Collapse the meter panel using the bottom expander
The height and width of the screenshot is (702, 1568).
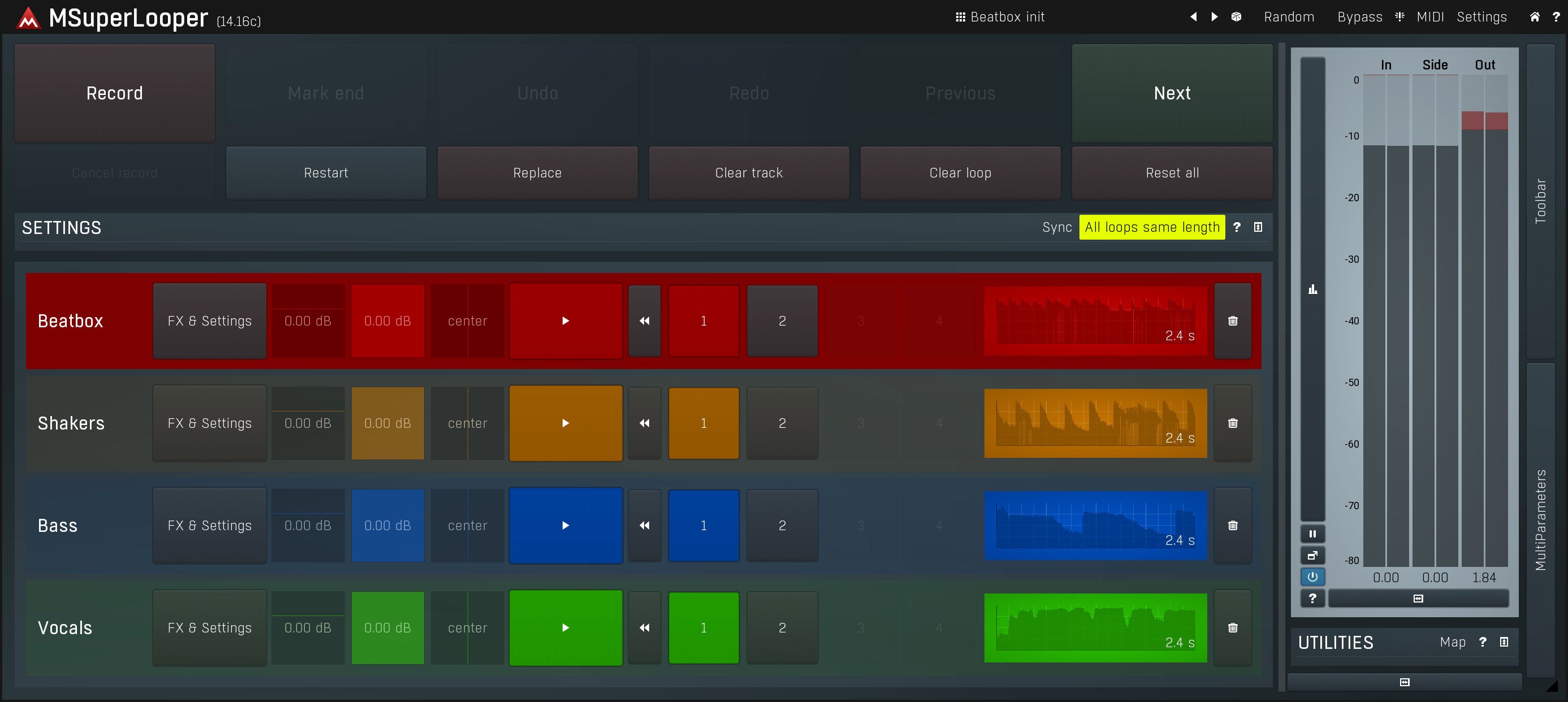click(x=1418, y=599)
